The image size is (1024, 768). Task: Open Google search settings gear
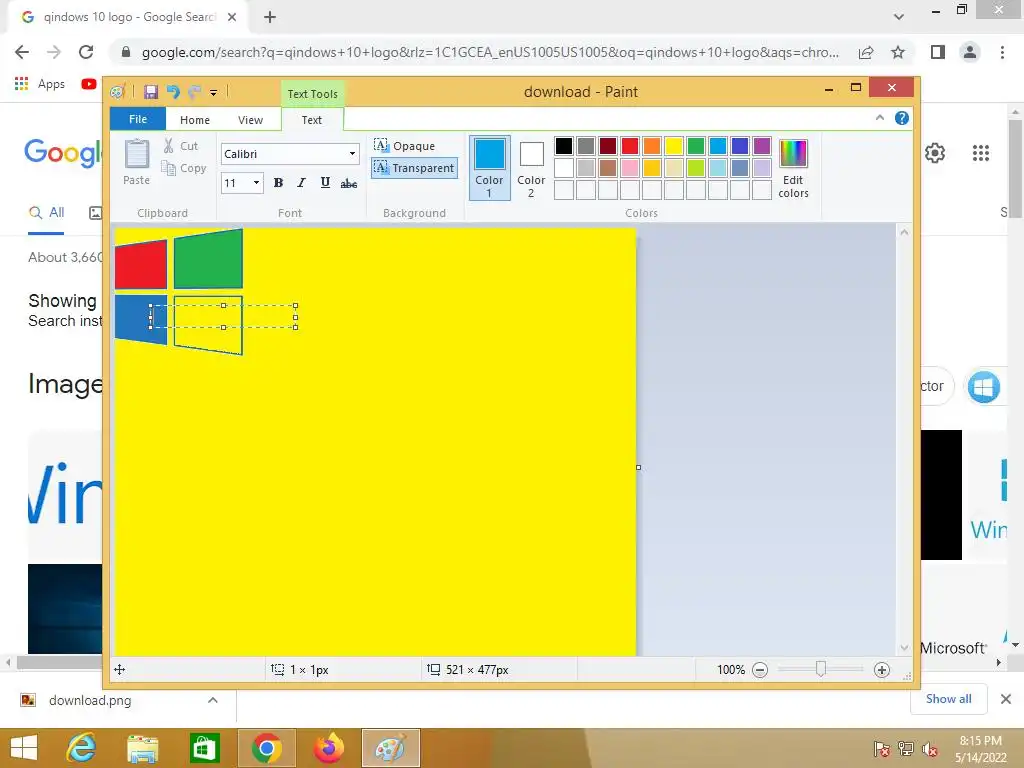[x=935, y=153]
